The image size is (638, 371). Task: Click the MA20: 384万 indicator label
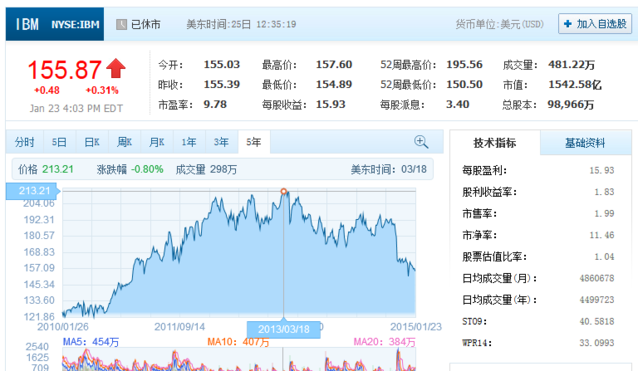point(385,342)
